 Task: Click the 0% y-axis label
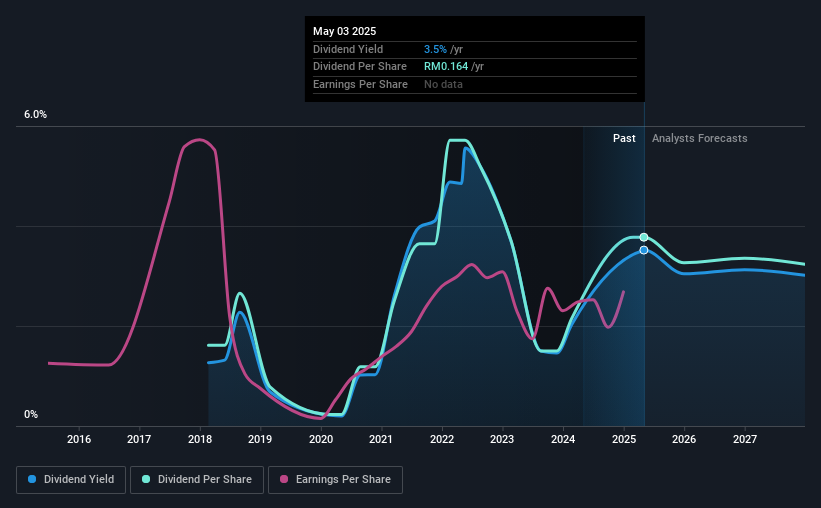(x=31, y=414)
